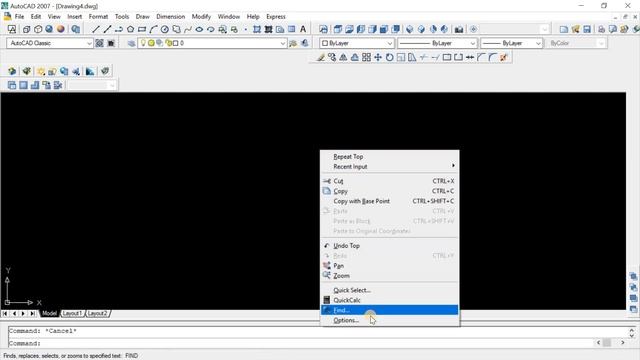Image resolution: width=640 pixels, height=360 pixels.
Task: Click the command line horizontal scrollbar thumb
Action: (x=607, y=343)
